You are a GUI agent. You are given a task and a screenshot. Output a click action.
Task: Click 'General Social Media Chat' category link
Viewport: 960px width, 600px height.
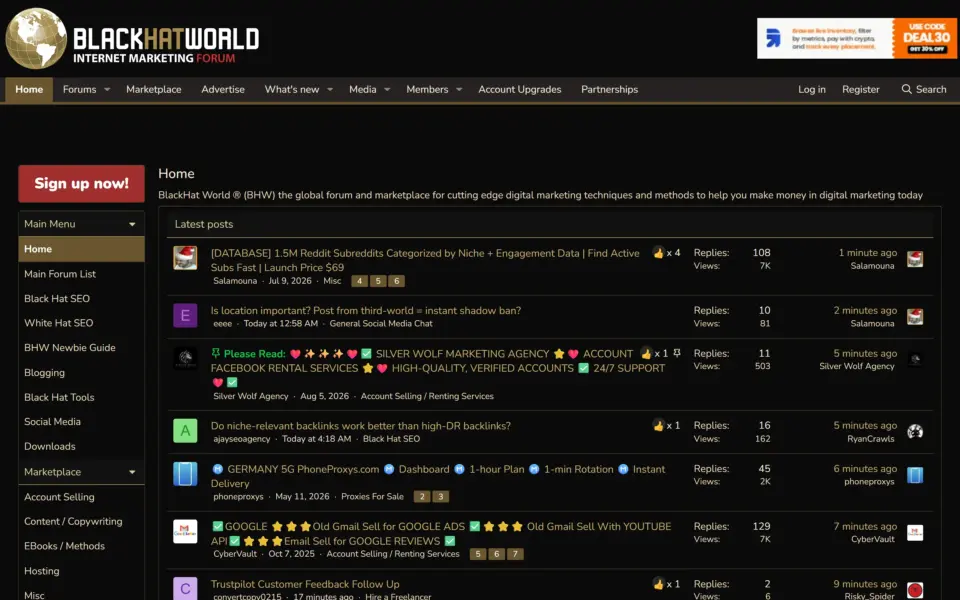click(x=381, y=323)
